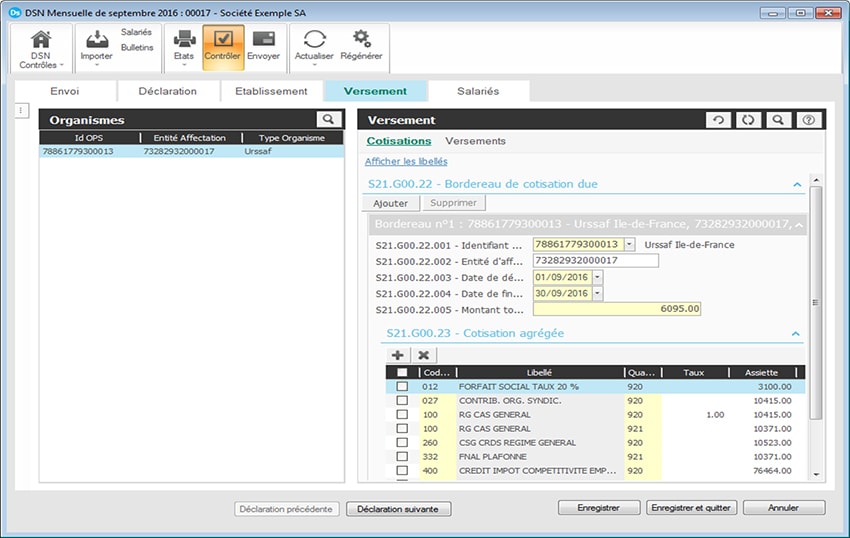Click the scrollbar up arrow
This screenshot has height=538, width=850.
pyautogui.click(x=816, y=180)
